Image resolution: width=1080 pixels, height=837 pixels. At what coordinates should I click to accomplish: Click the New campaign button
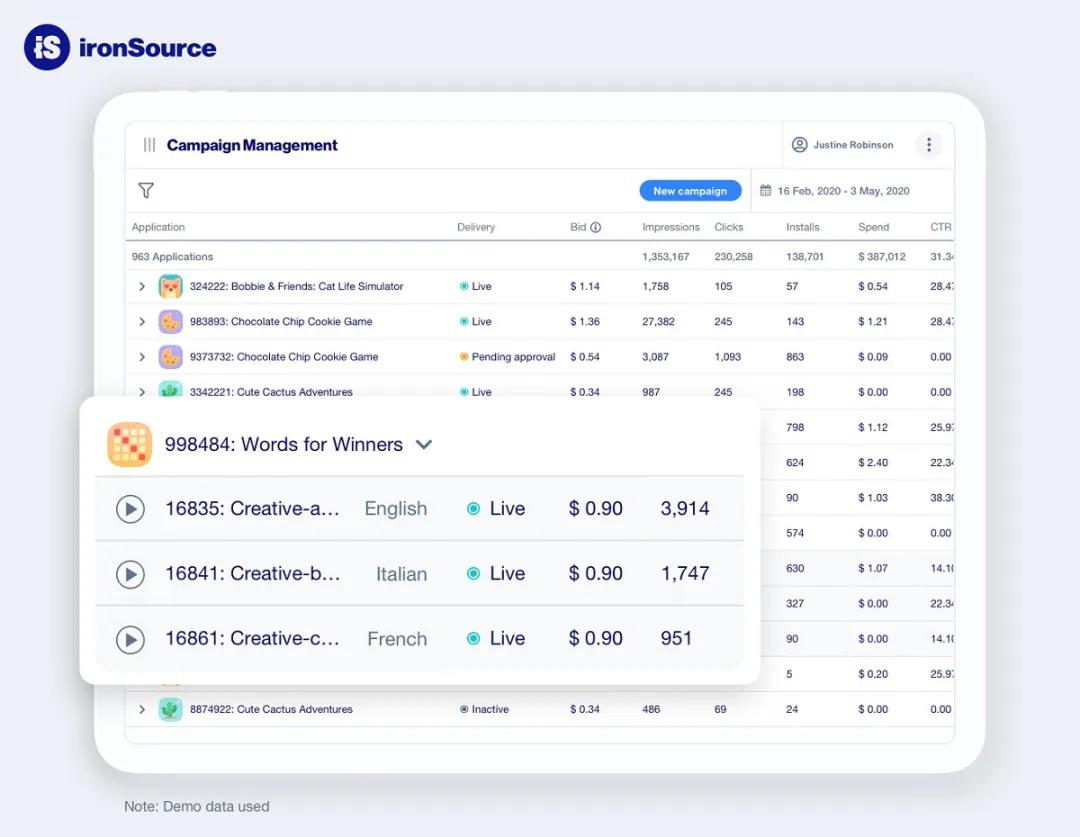pyautogui.click(x=690, y=191)
